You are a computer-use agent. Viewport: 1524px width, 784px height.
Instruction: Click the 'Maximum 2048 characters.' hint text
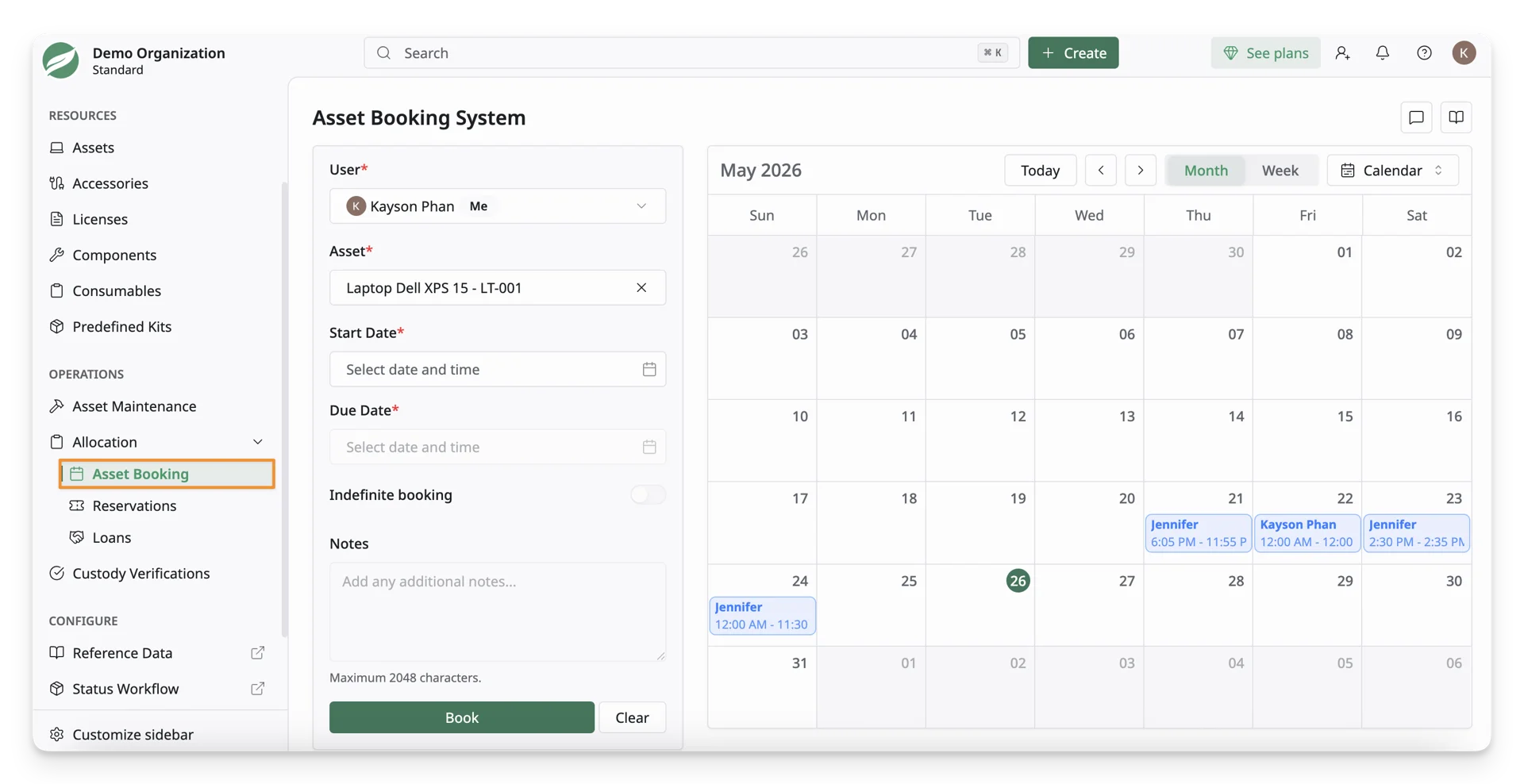pyautogui.click(x=405, y=678)
